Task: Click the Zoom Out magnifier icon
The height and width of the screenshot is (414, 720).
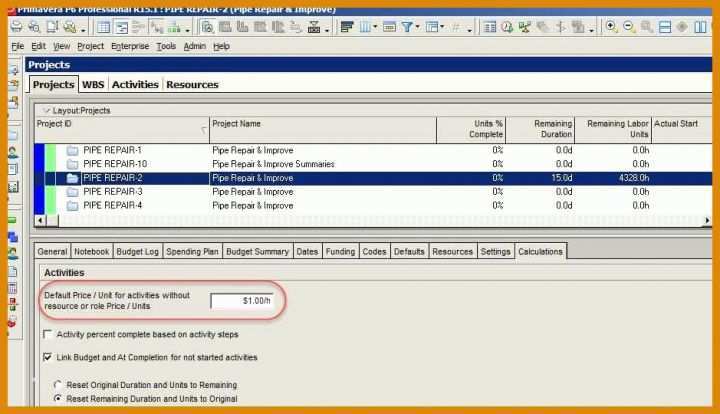Action: 629,27
